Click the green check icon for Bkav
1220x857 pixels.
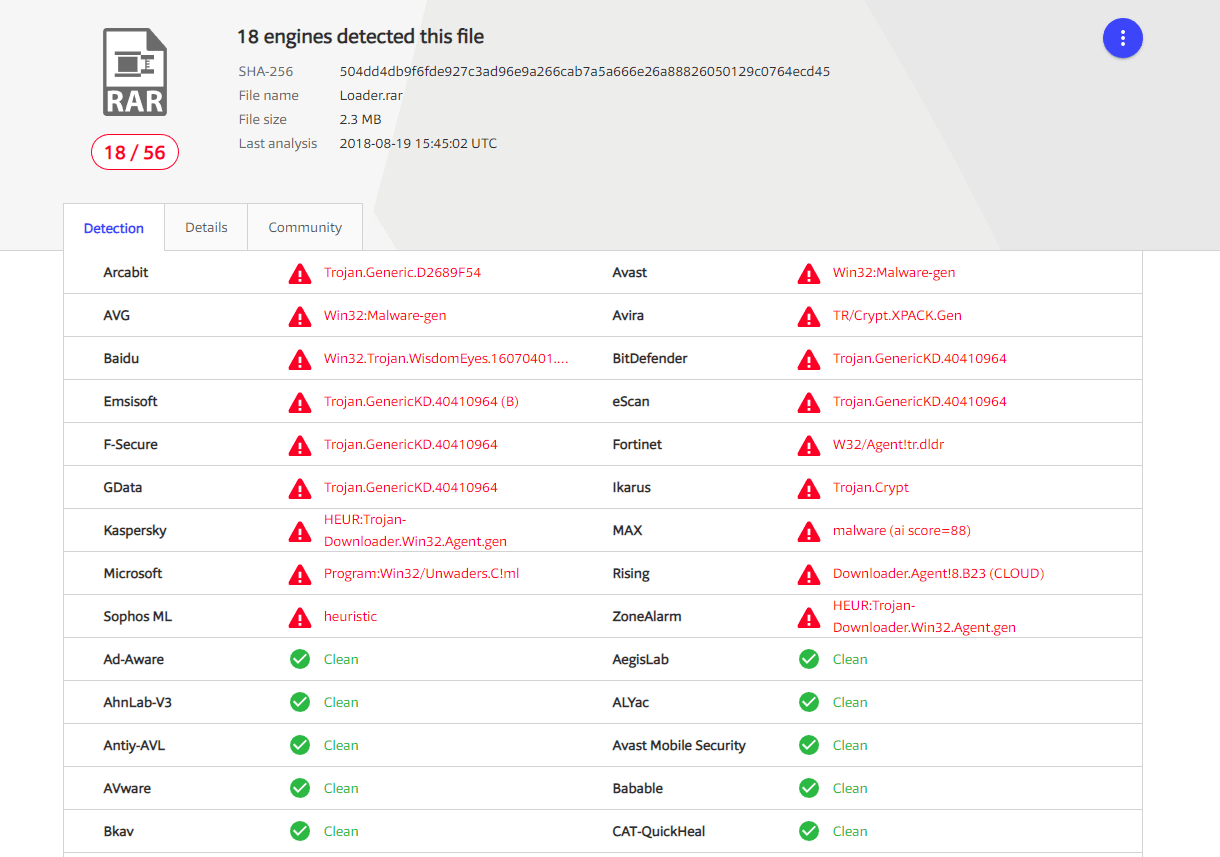tap(300, 831)
